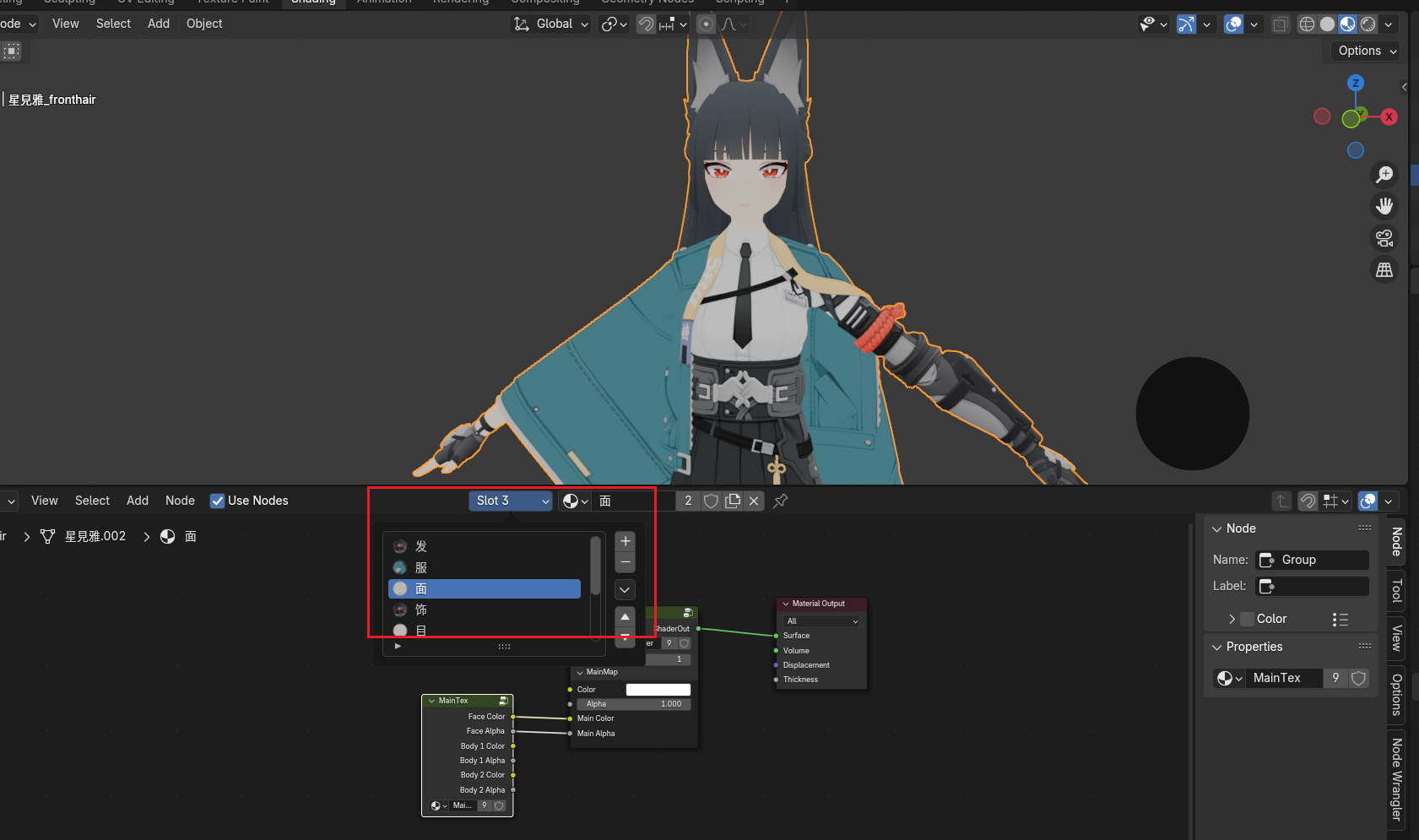Enable the Color checkbox in Node panel
1419x840 pixels.
point(1247,619)
